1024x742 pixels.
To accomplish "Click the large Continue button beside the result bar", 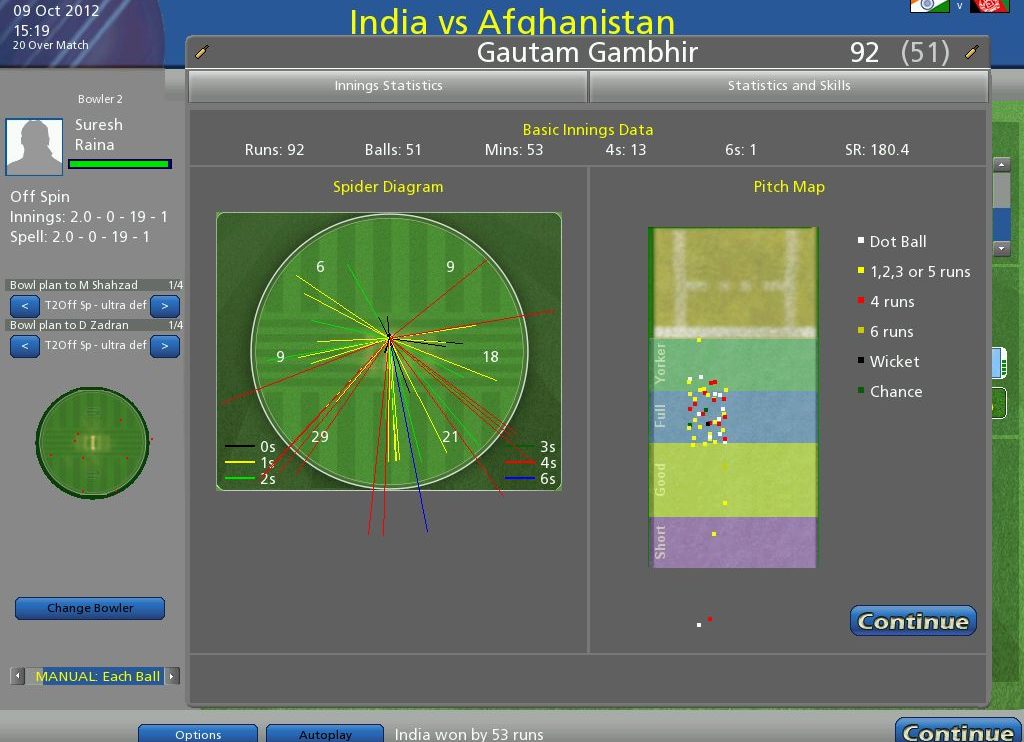I will 958,730.
